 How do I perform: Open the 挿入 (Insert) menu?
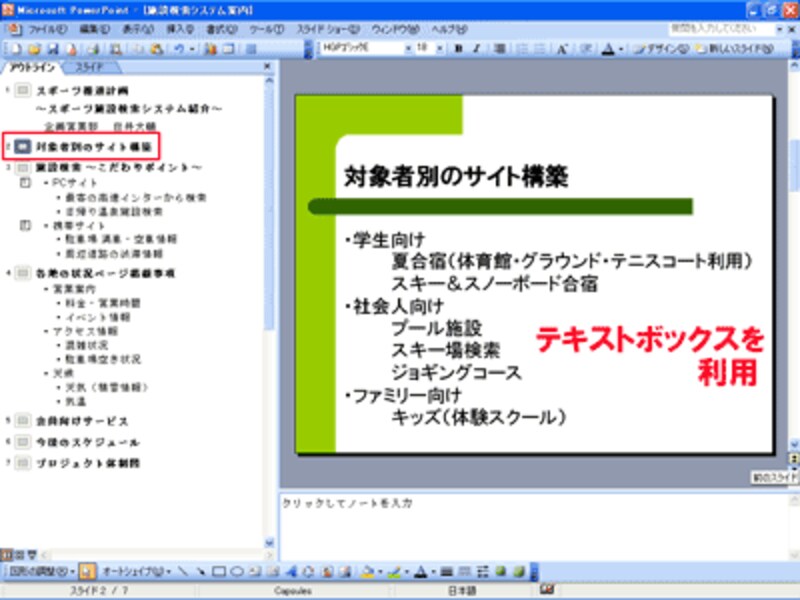point(180,29)
